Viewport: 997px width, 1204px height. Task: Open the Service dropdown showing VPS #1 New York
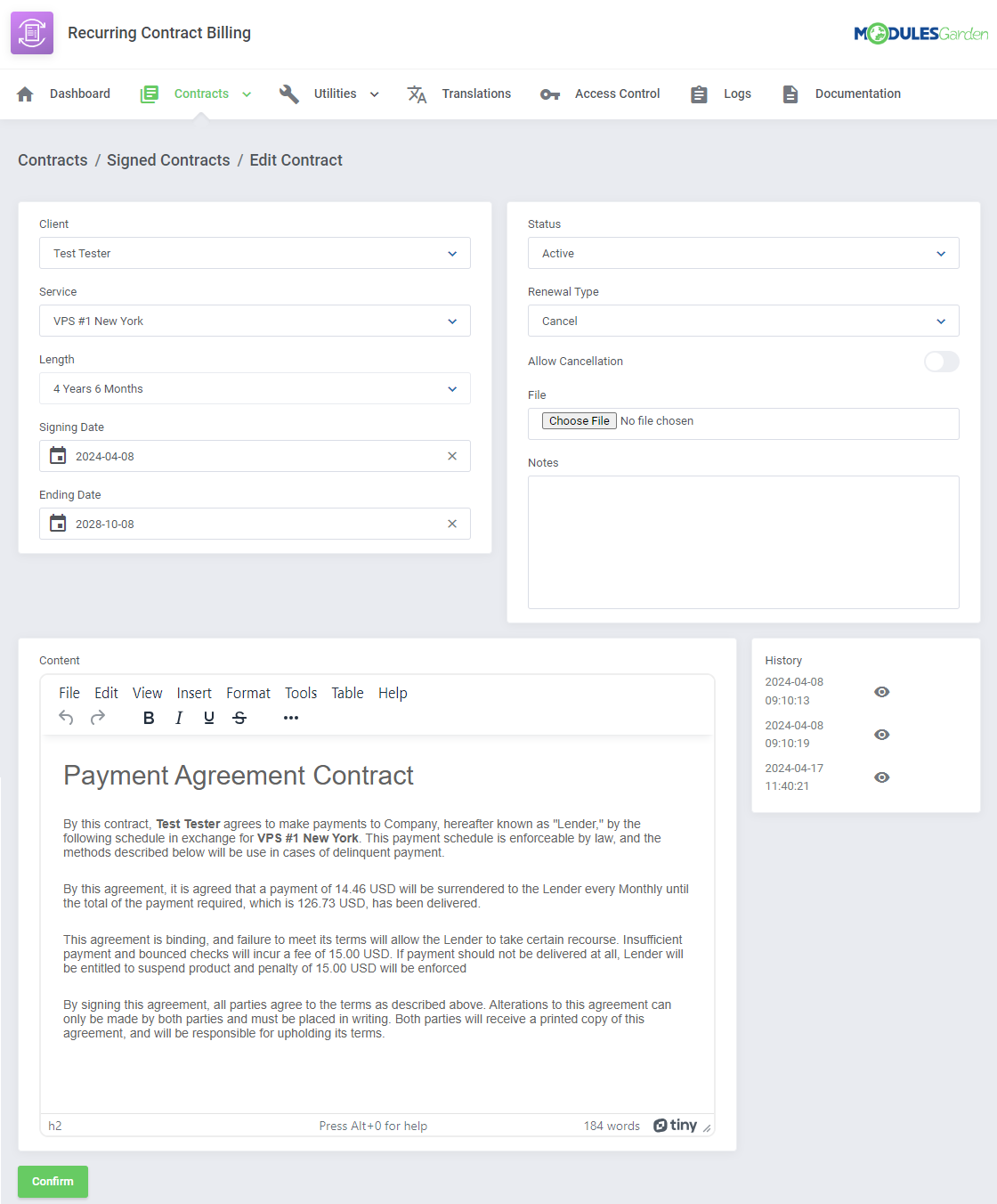click(x=255, y=321)
